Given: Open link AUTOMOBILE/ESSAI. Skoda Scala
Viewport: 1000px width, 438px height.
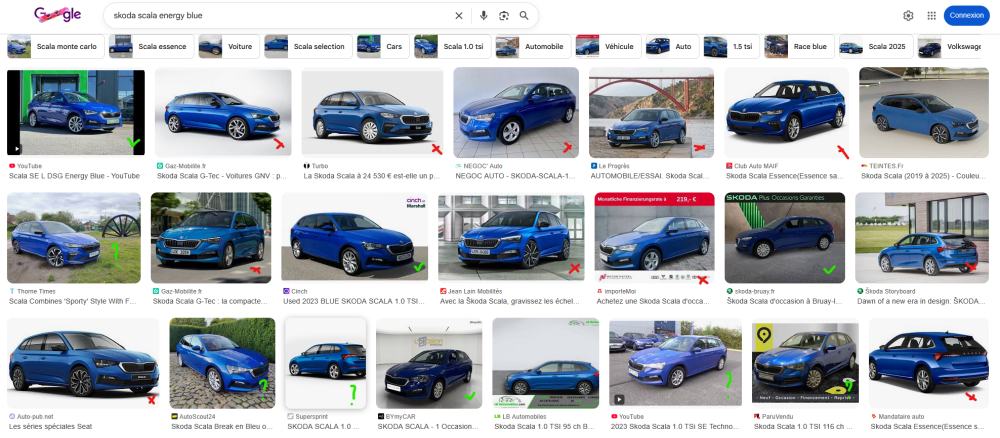Looking at the screenshot, I should coord(651,176).
